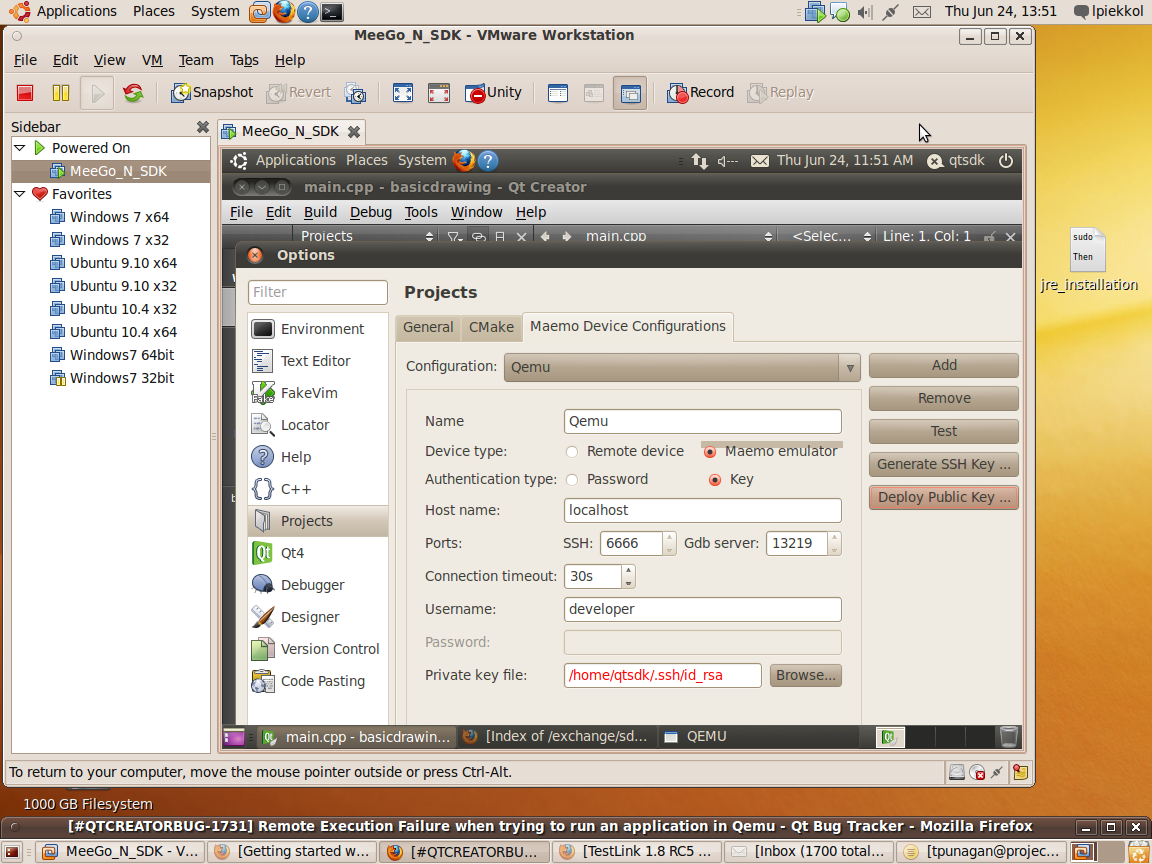
Task: Open the Locator options category
Action: (x=317, y=425)
